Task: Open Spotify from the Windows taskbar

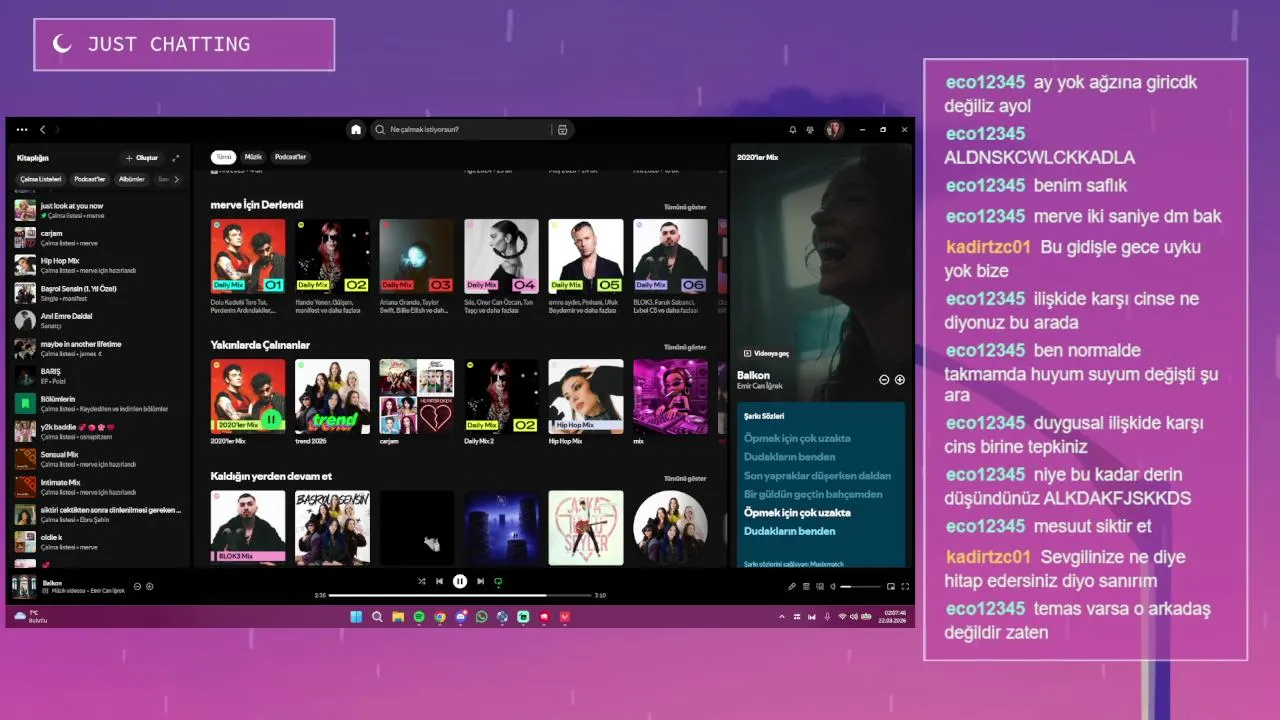Action: click(419, 617)
